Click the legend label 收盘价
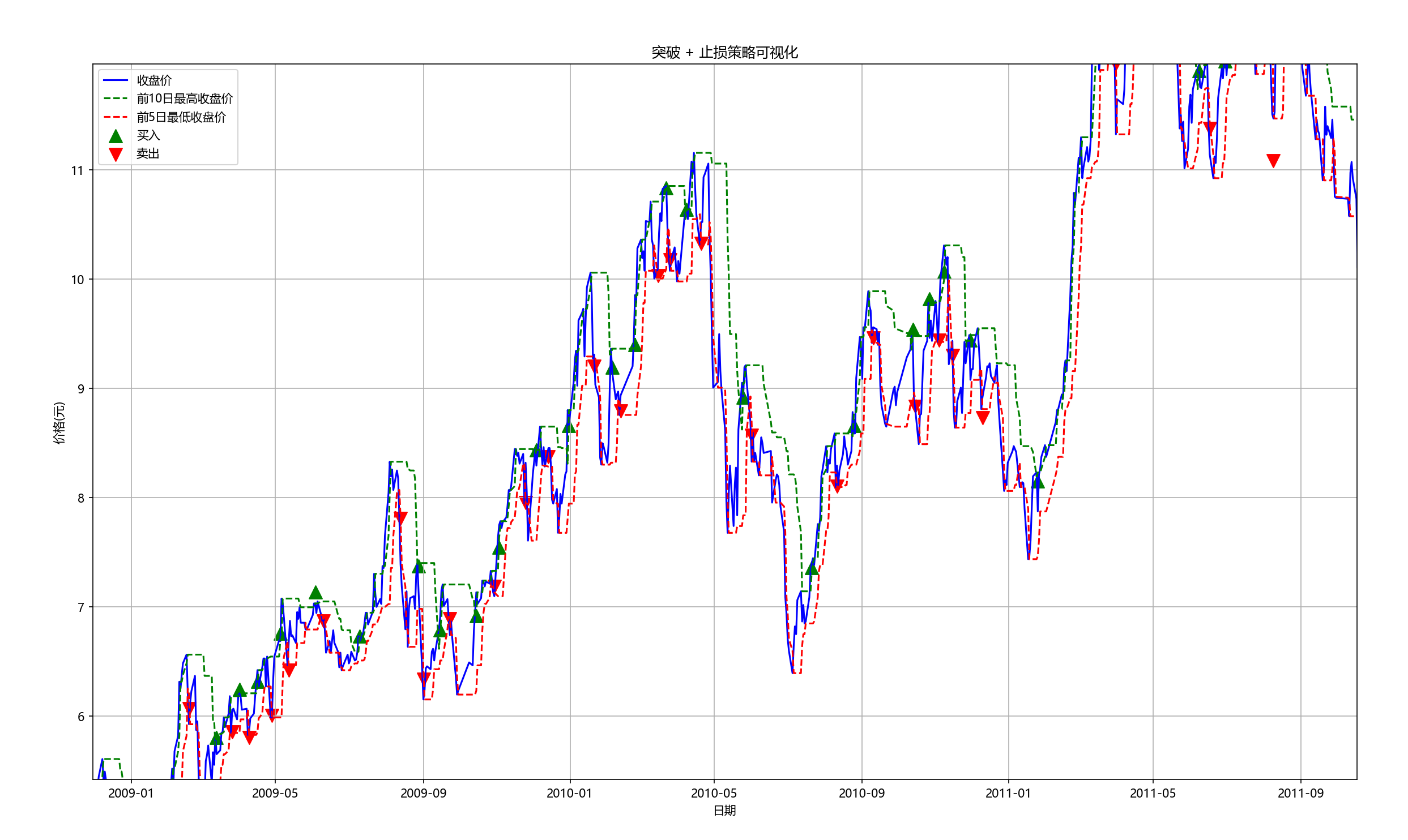This screenshot has width=1408, height=840. (154, 80)
